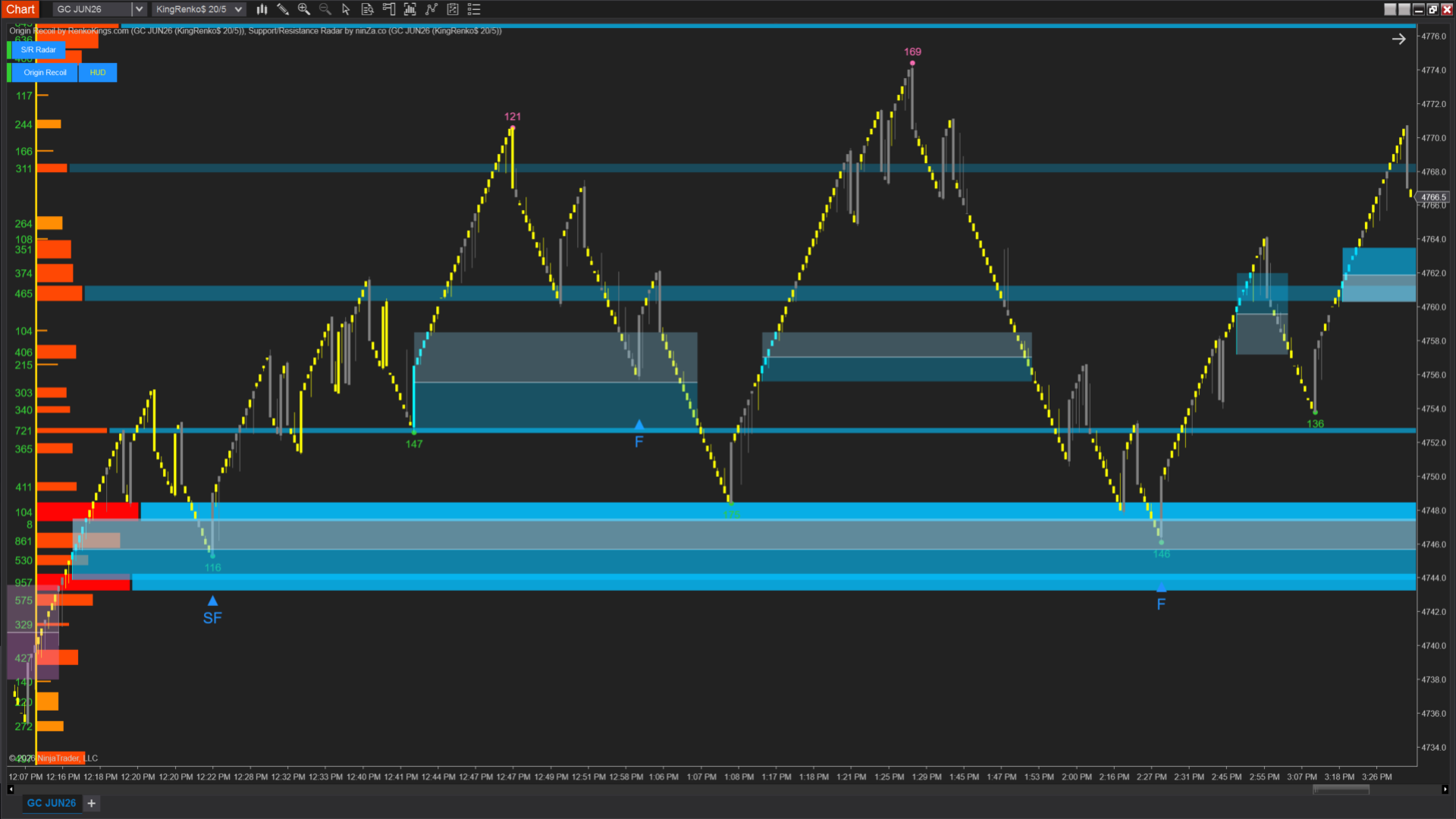Click the GC JUN26 instrument selector field
The height and width of the screenshot is (819, 1456).
pos(91,9)
